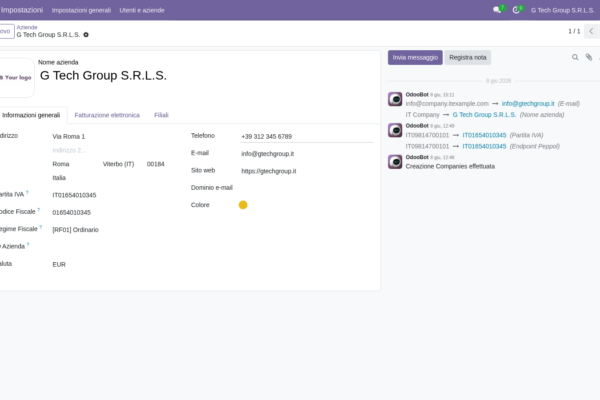Go to previous record with arrow
600x400 pixels.
point(591,31)
